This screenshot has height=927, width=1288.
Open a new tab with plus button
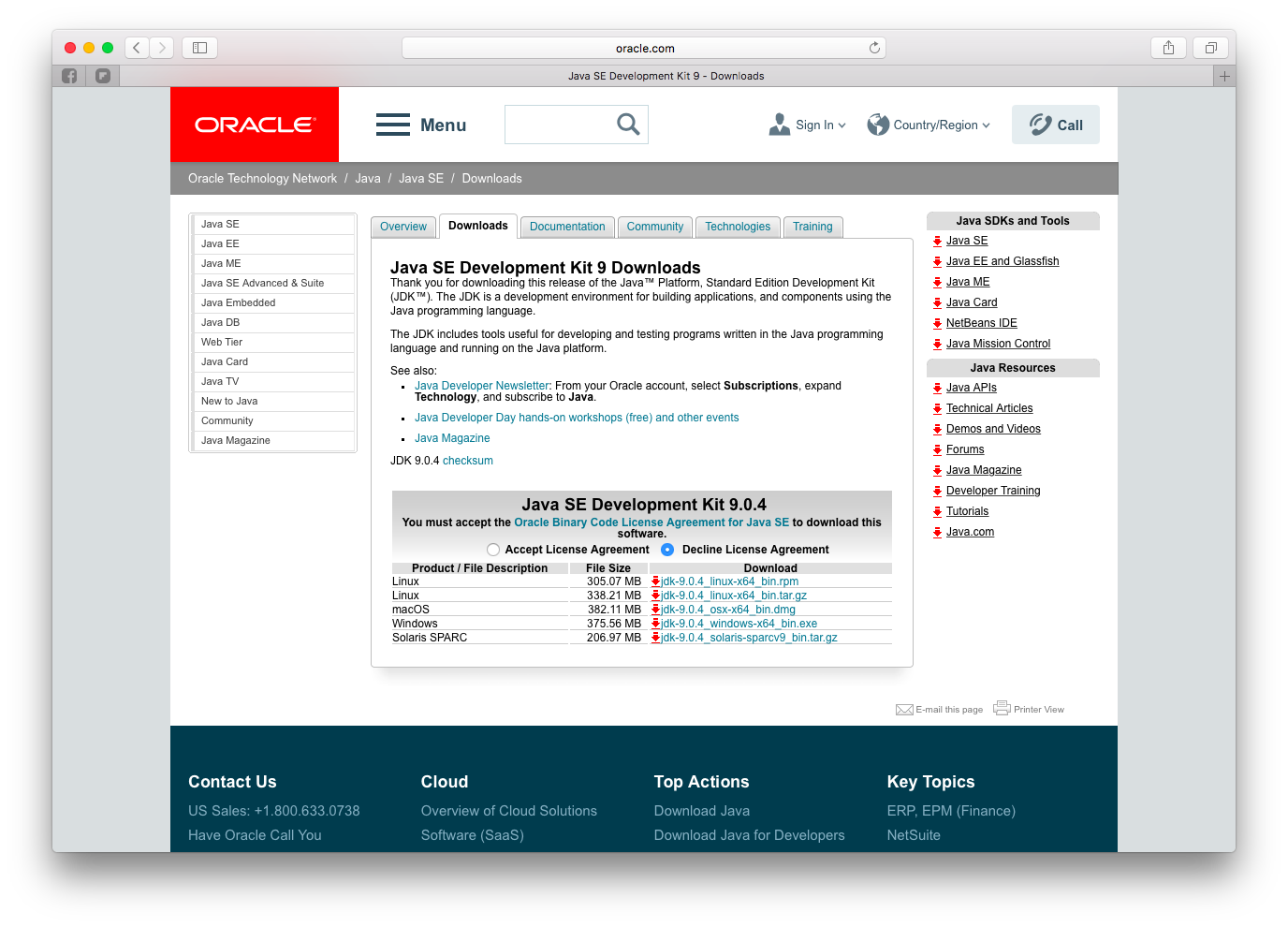[1224, 76]
